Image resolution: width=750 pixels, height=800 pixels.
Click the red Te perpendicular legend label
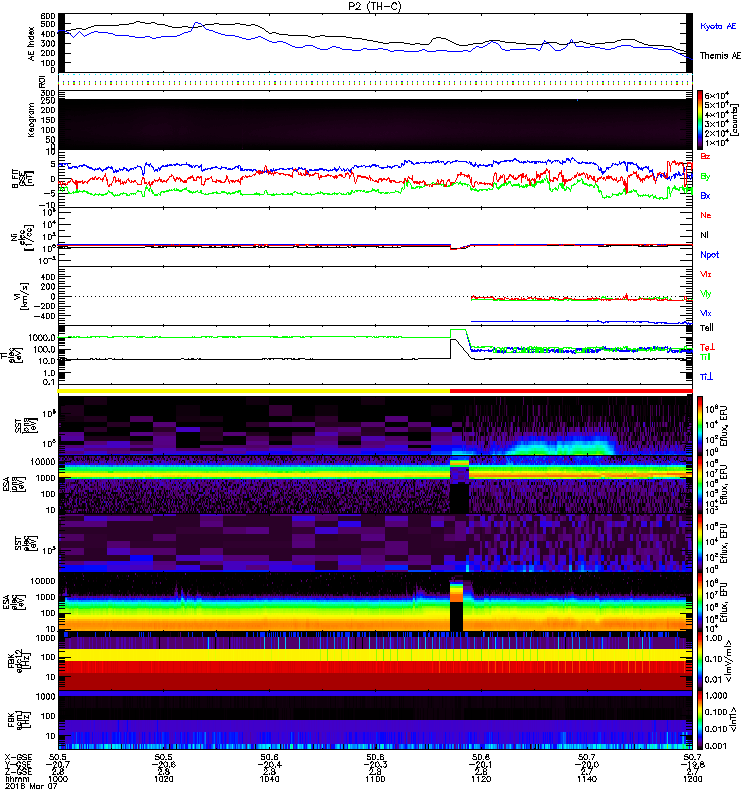(x=706, y=347)
